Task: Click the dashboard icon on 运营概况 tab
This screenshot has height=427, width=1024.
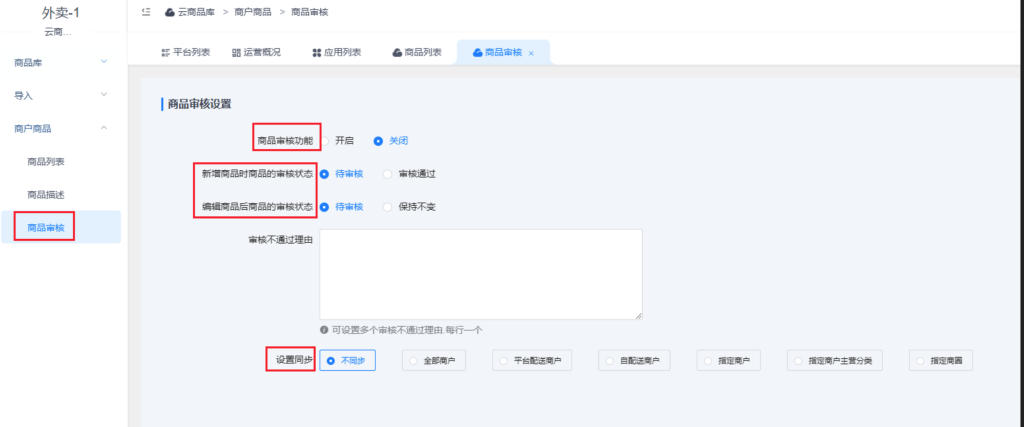Action: click(x=236, y=52)
